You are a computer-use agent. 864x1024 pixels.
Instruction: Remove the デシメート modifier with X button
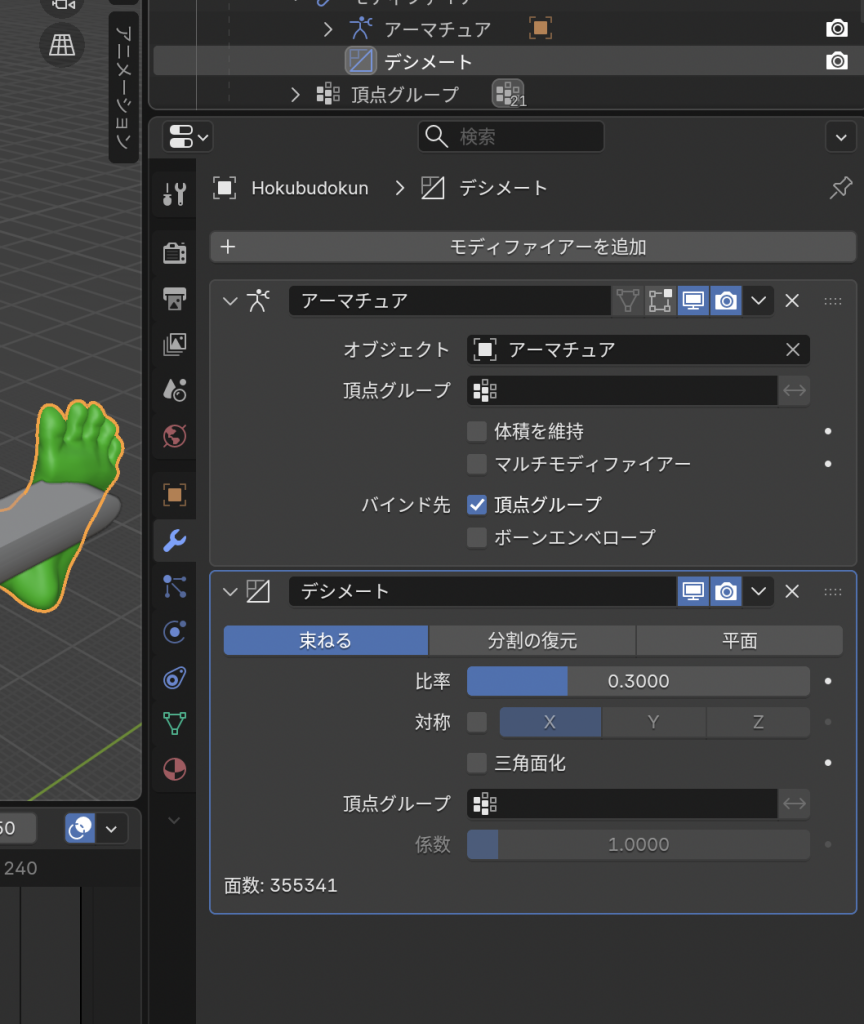792,592
